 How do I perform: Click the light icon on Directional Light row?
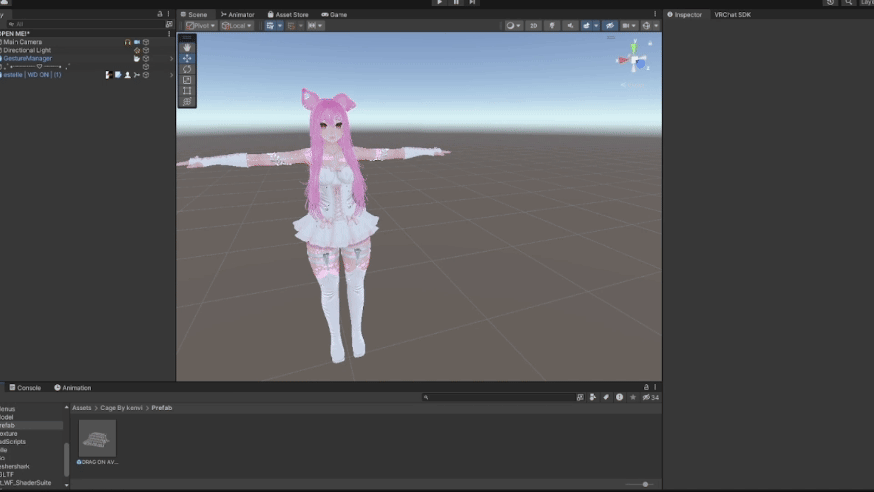click(x=137, y=50)
